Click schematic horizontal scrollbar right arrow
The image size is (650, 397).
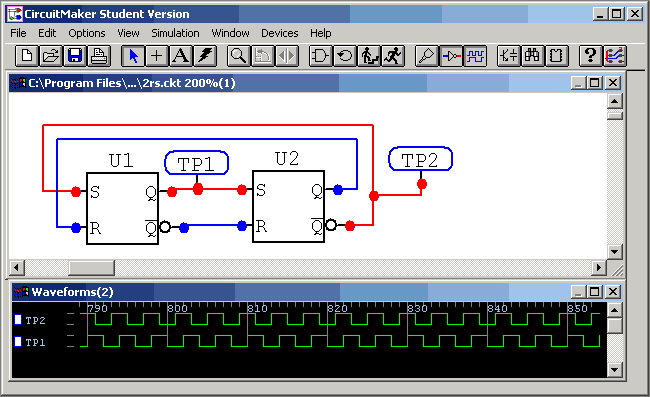pos(599,267)
